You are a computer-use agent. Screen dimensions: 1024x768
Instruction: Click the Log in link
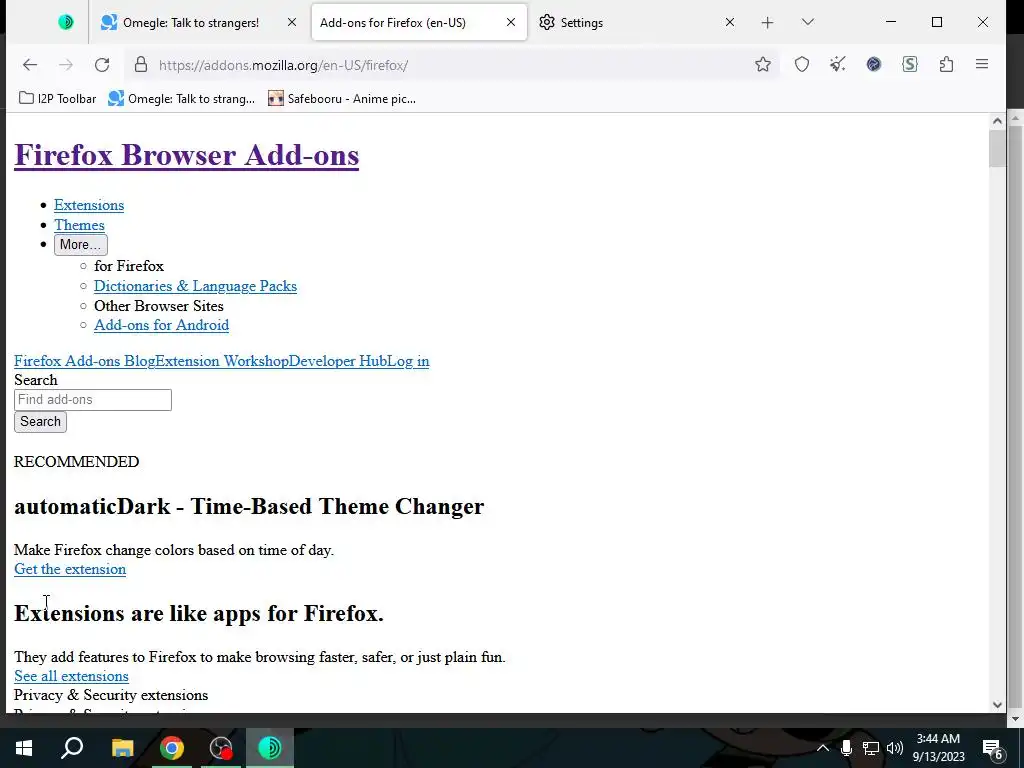(x=408, y=361)
